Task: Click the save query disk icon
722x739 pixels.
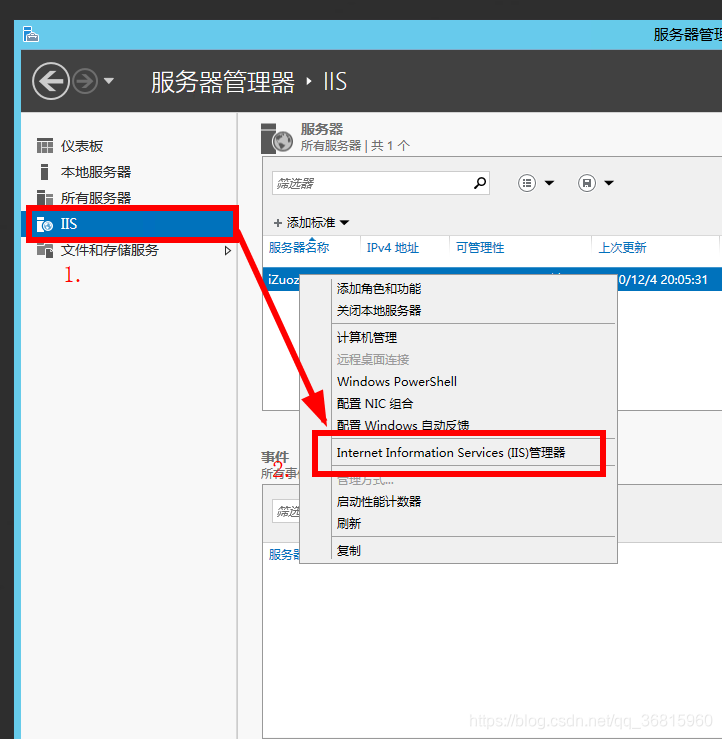Action: pyautogui.click(x=587, y=183)
